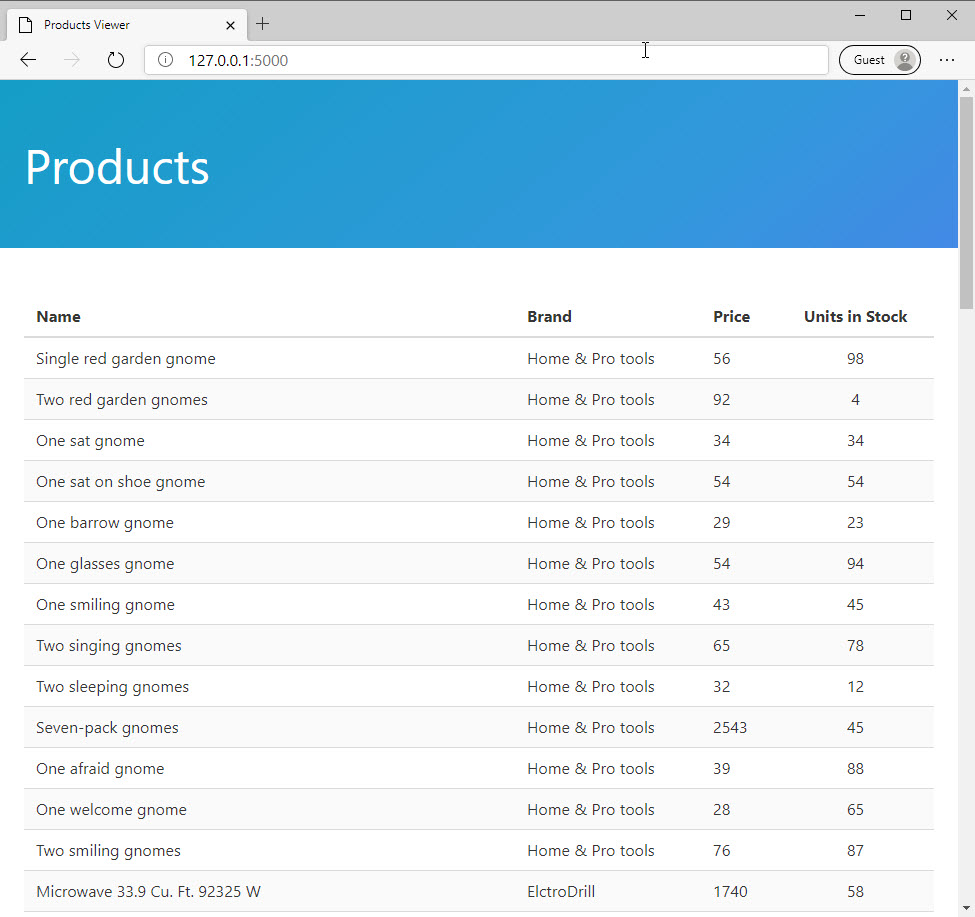Open Home & Pro tools for Two red garden gnomes
This screenshot has height=917, width=975.
[x=590, y=399]
